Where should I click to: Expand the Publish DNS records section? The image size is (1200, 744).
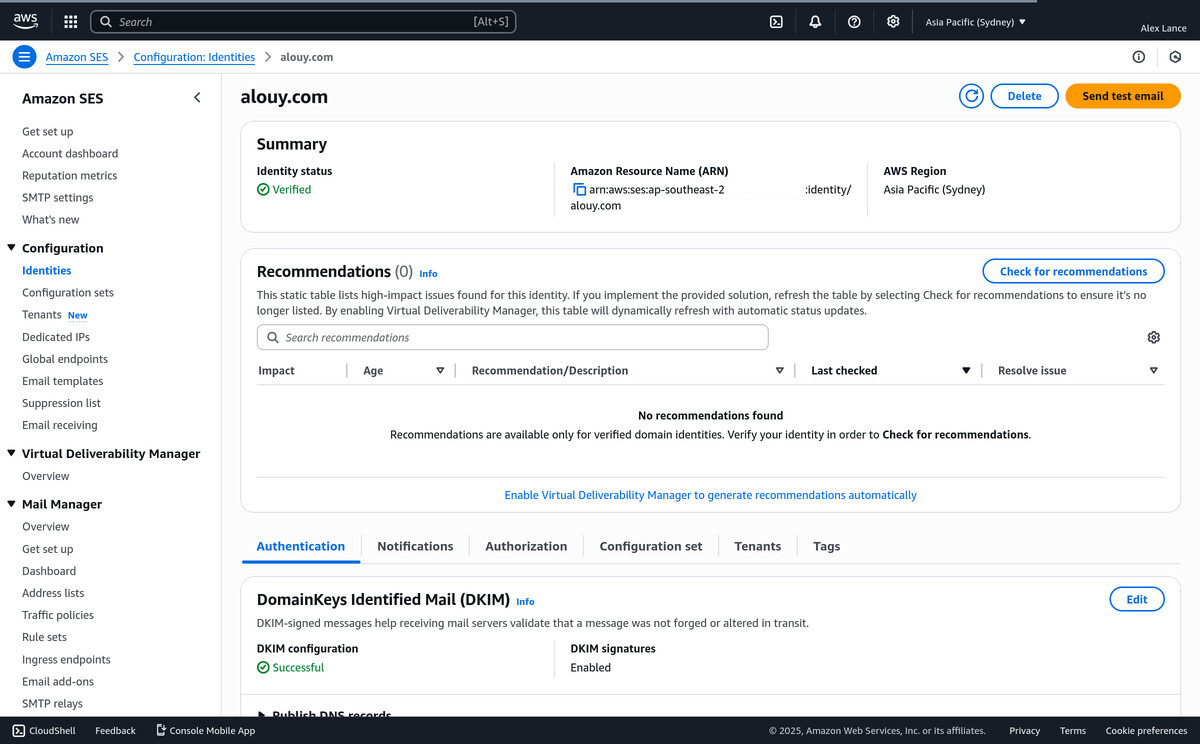pyautogui.click(x=263, y=714)
